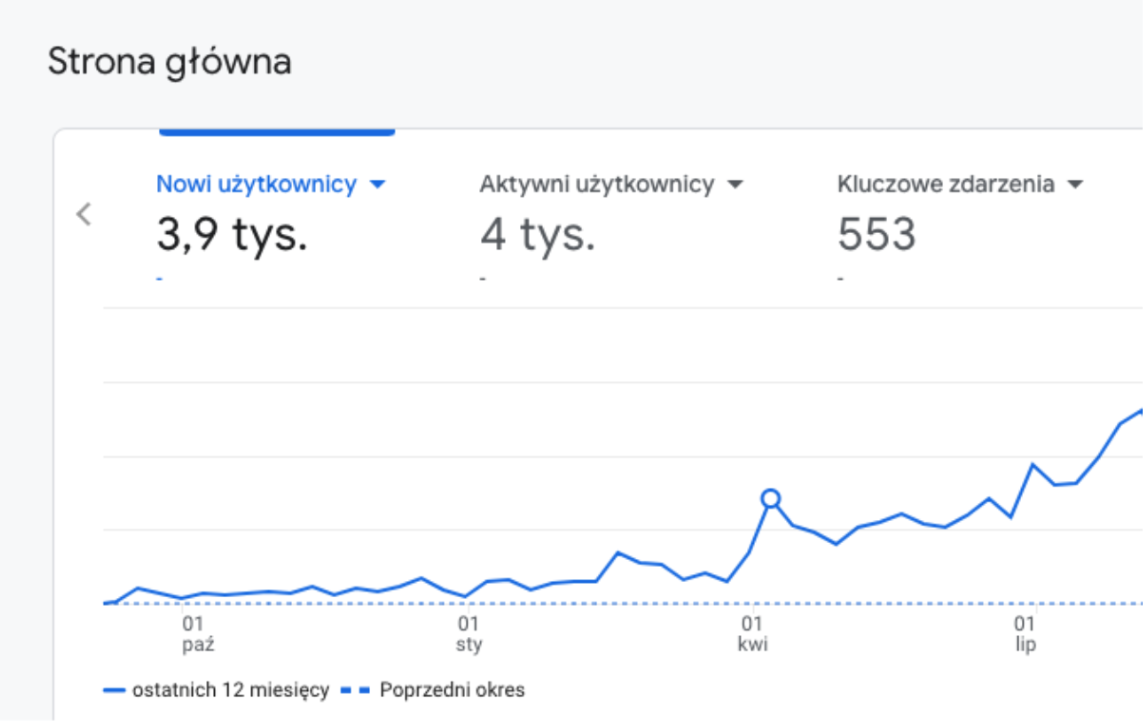Click the 3,9 tys. value
This screenshot has height=723, width=1143.
coord(232,234)
